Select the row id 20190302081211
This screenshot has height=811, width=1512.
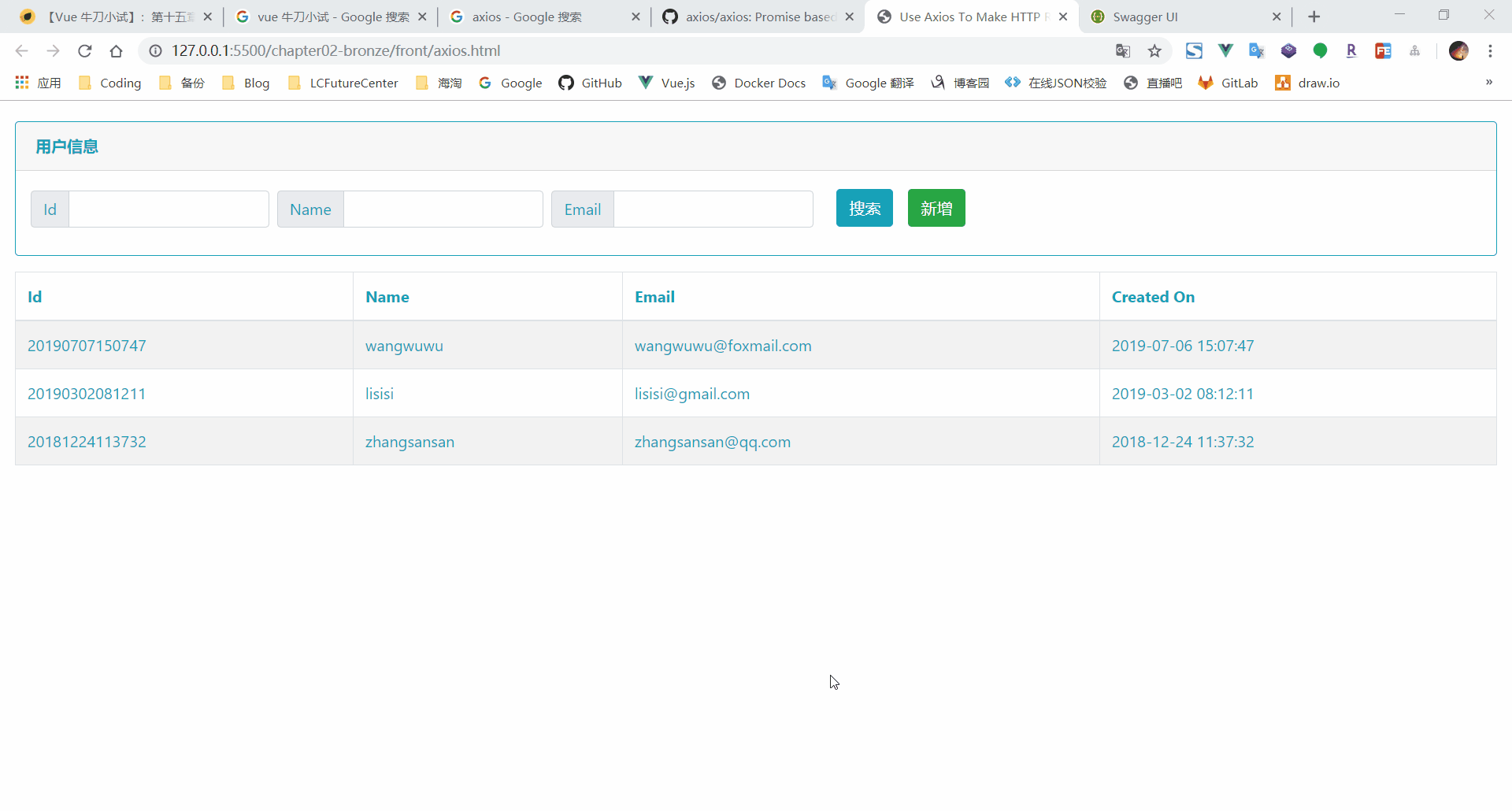87,394
